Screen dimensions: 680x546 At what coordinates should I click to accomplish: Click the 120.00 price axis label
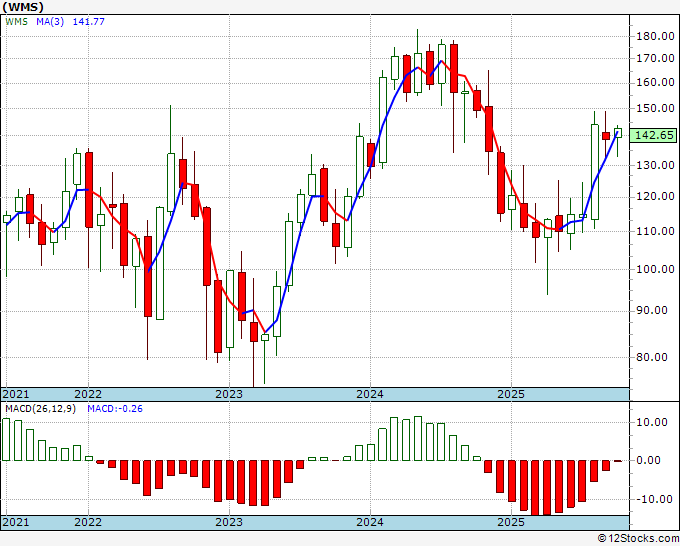click(655, 197)
